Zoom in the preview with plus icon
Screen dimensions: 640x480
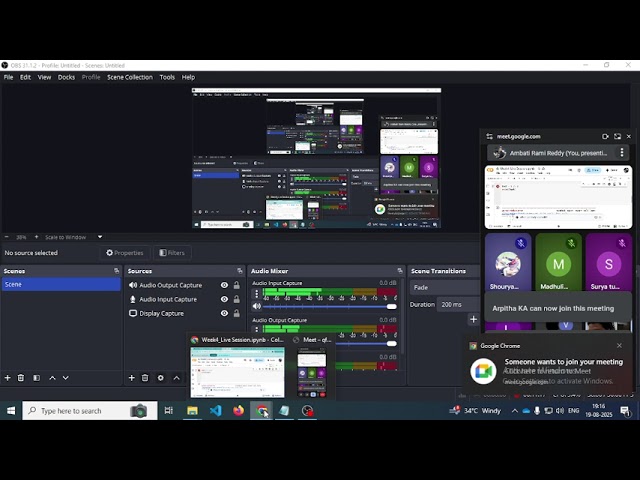point(36,237)
